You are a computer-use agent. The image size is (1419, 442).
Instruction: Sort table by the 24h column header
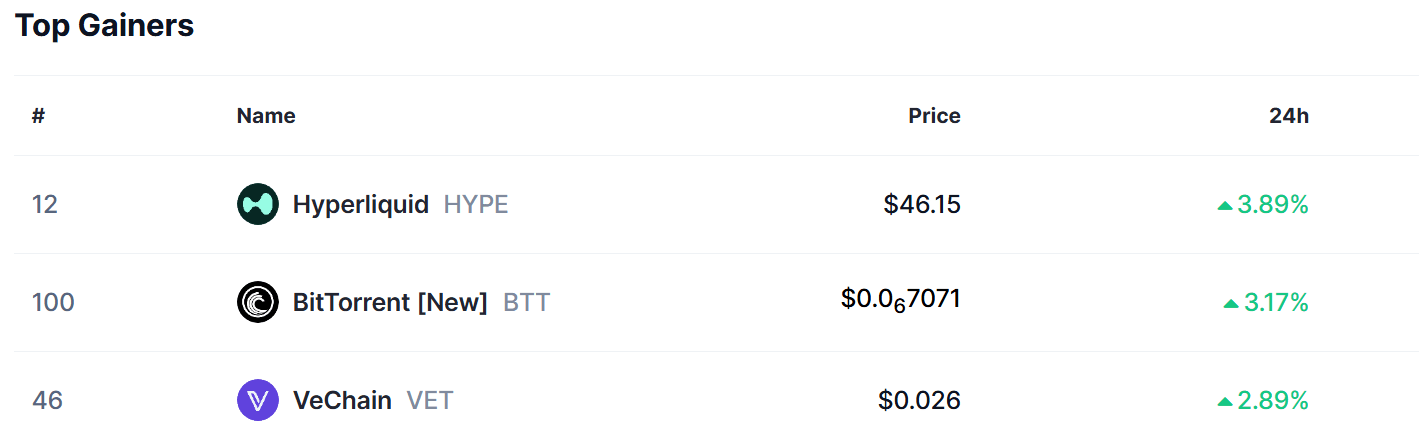coord(1289,116)
